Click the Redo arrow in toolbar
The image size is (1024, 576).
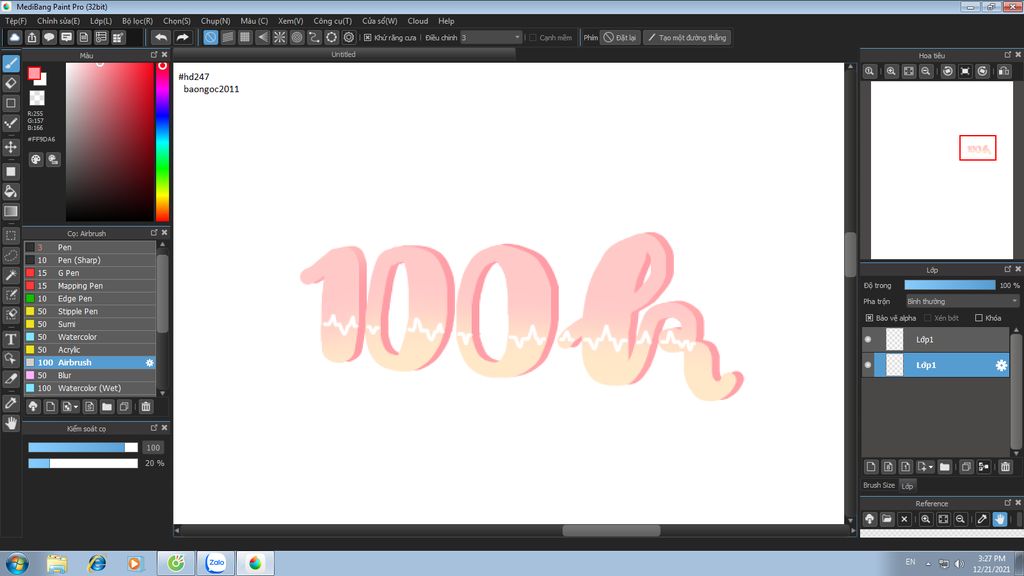point(182,37)
